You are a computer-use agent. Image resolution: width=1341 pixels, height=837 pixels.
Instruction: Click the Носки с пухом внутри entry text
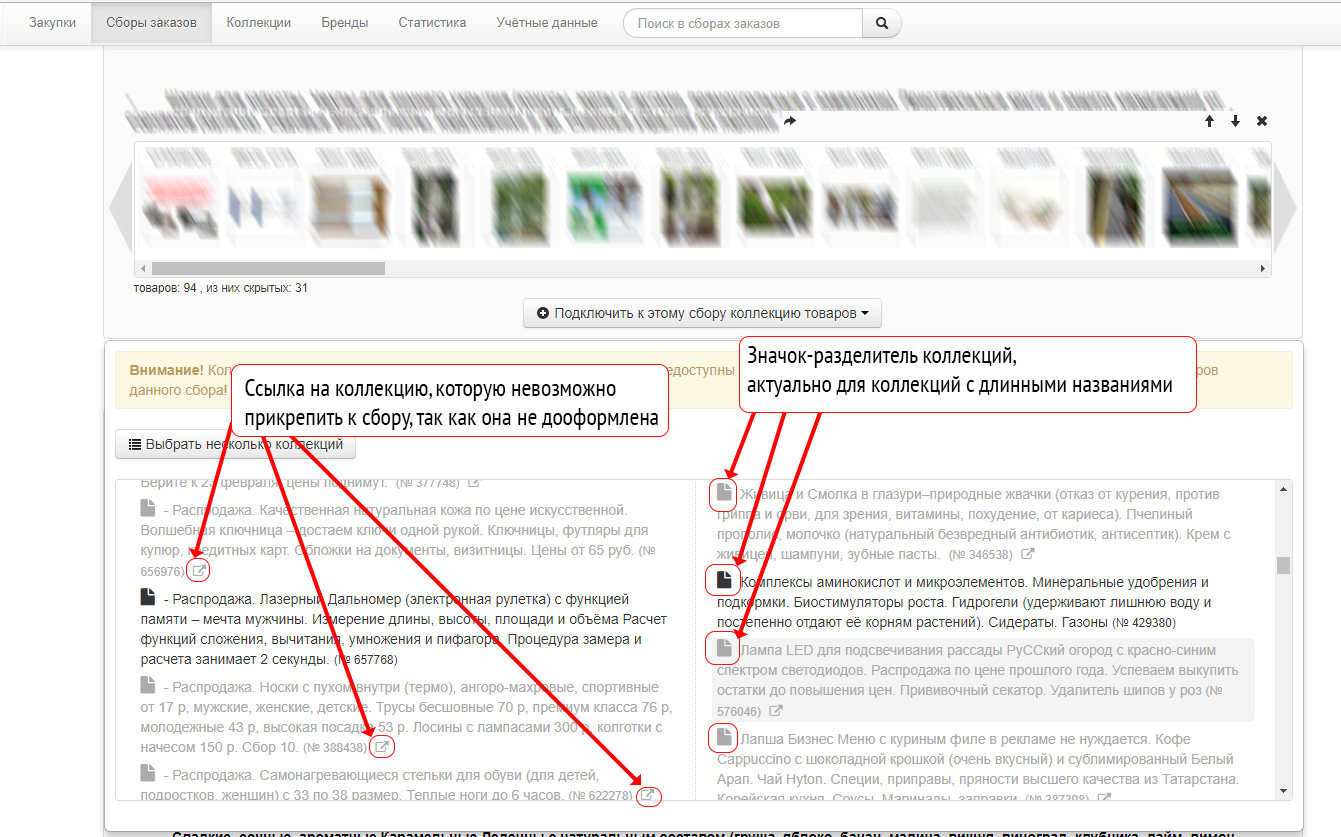coord(406,717)
